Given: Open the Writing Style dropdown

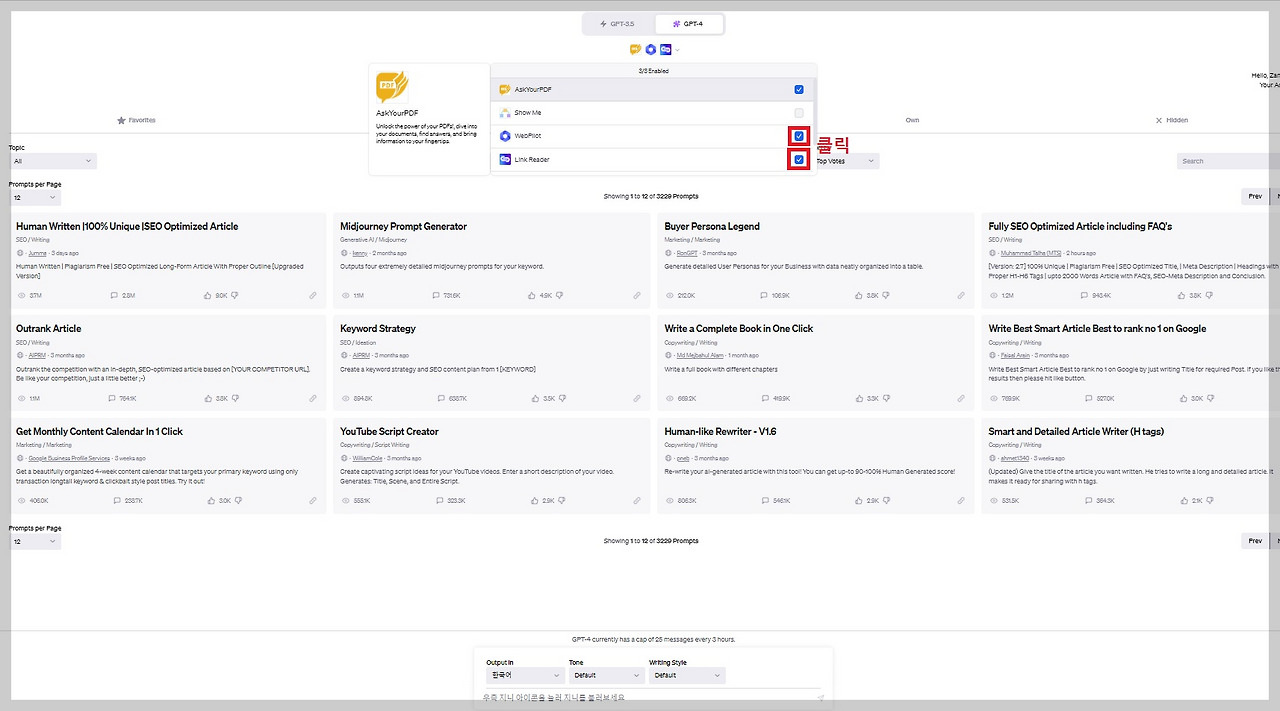Looking at the screenshot, I should pos(686,676).
